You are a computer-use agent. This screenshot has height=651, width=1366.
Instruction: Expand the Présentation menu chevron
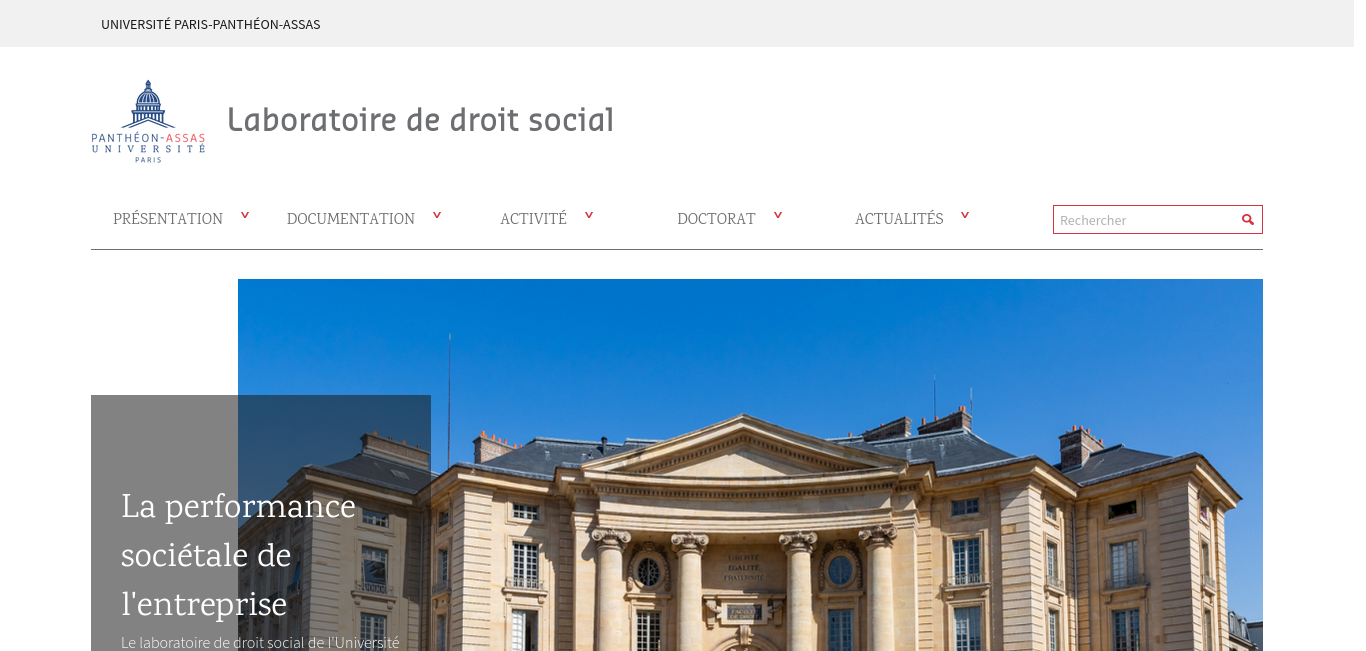245,215
